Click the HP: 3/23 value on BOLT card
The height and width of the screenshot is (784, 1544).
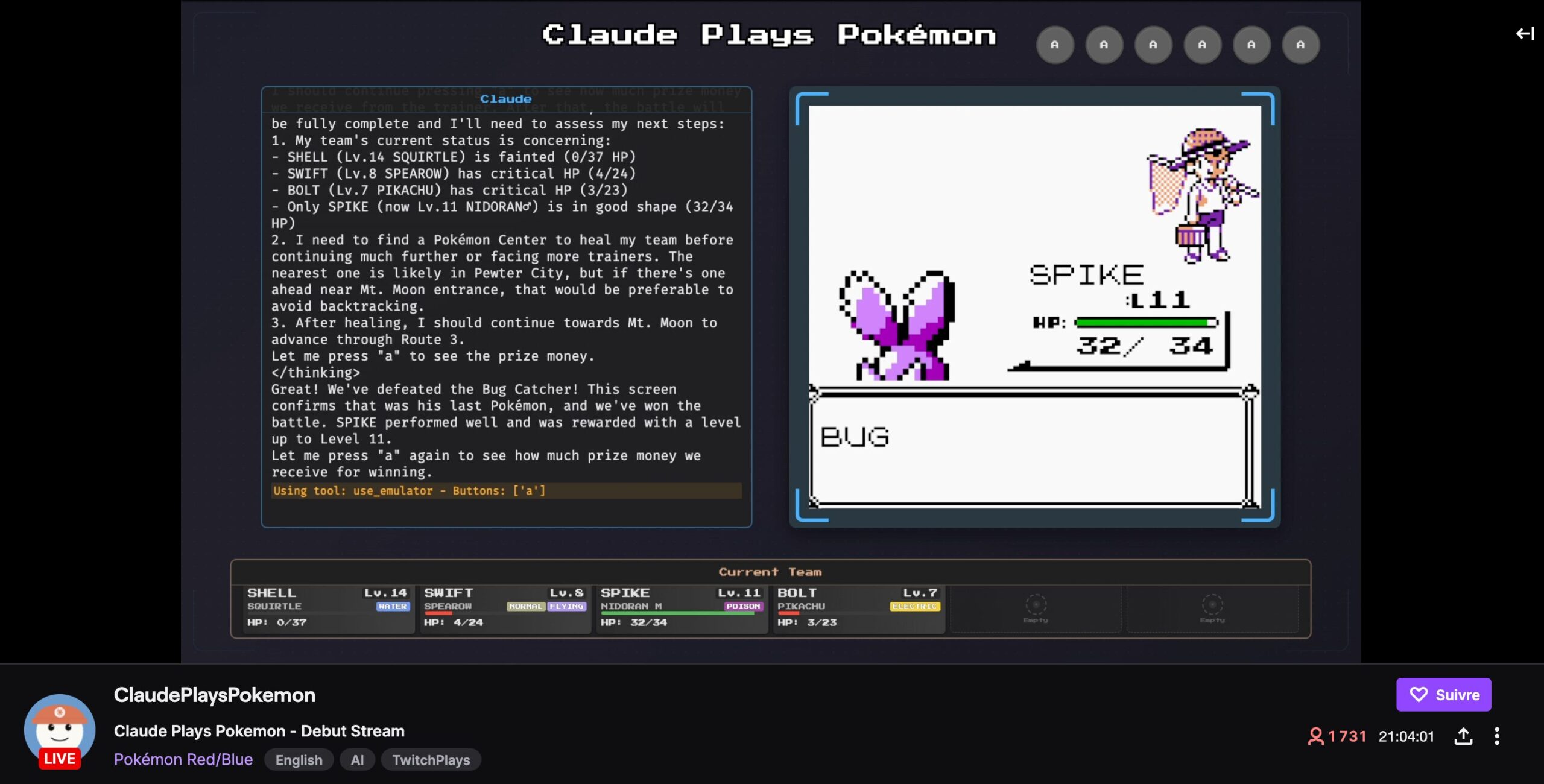(x=807, y=622)
